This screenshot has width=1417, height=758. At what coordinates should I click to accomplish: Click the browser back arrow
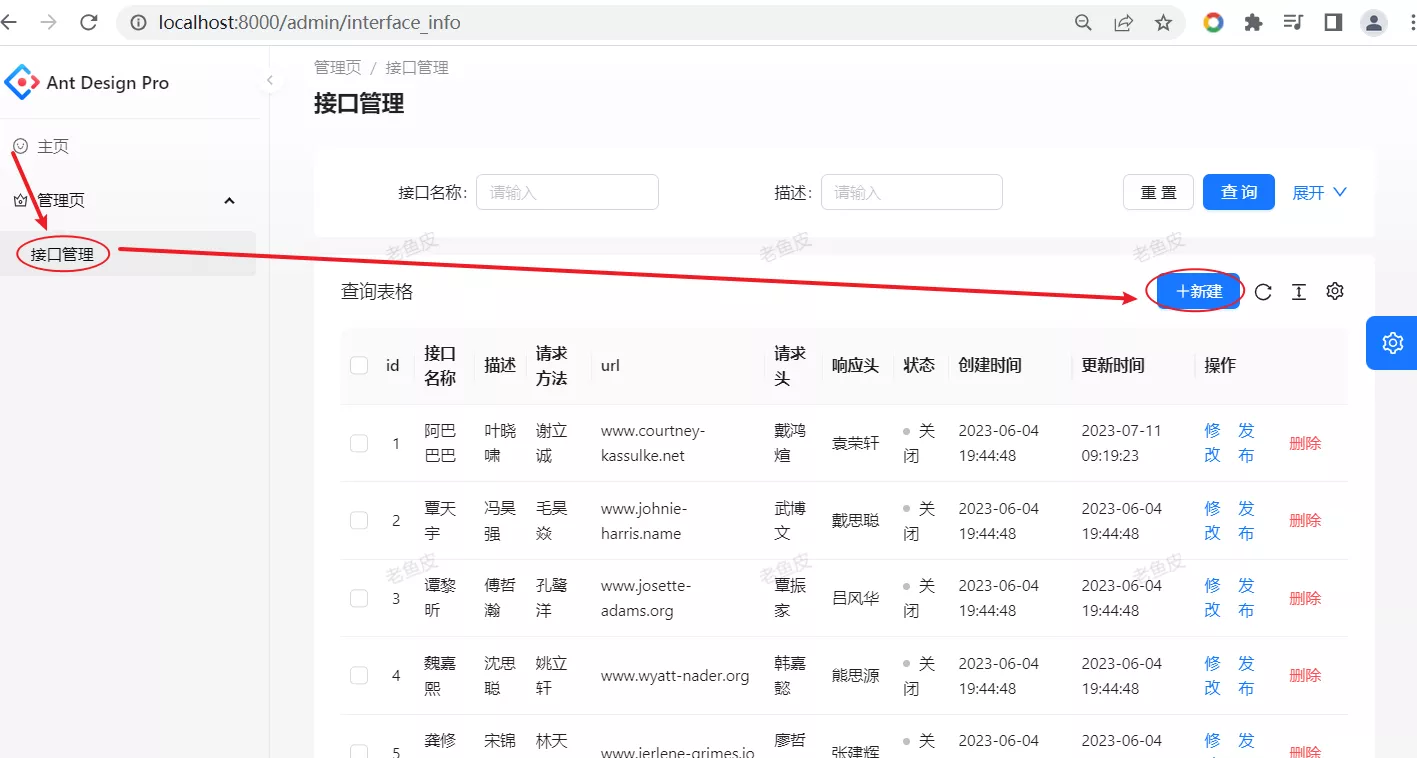click(x=9, y=22)
